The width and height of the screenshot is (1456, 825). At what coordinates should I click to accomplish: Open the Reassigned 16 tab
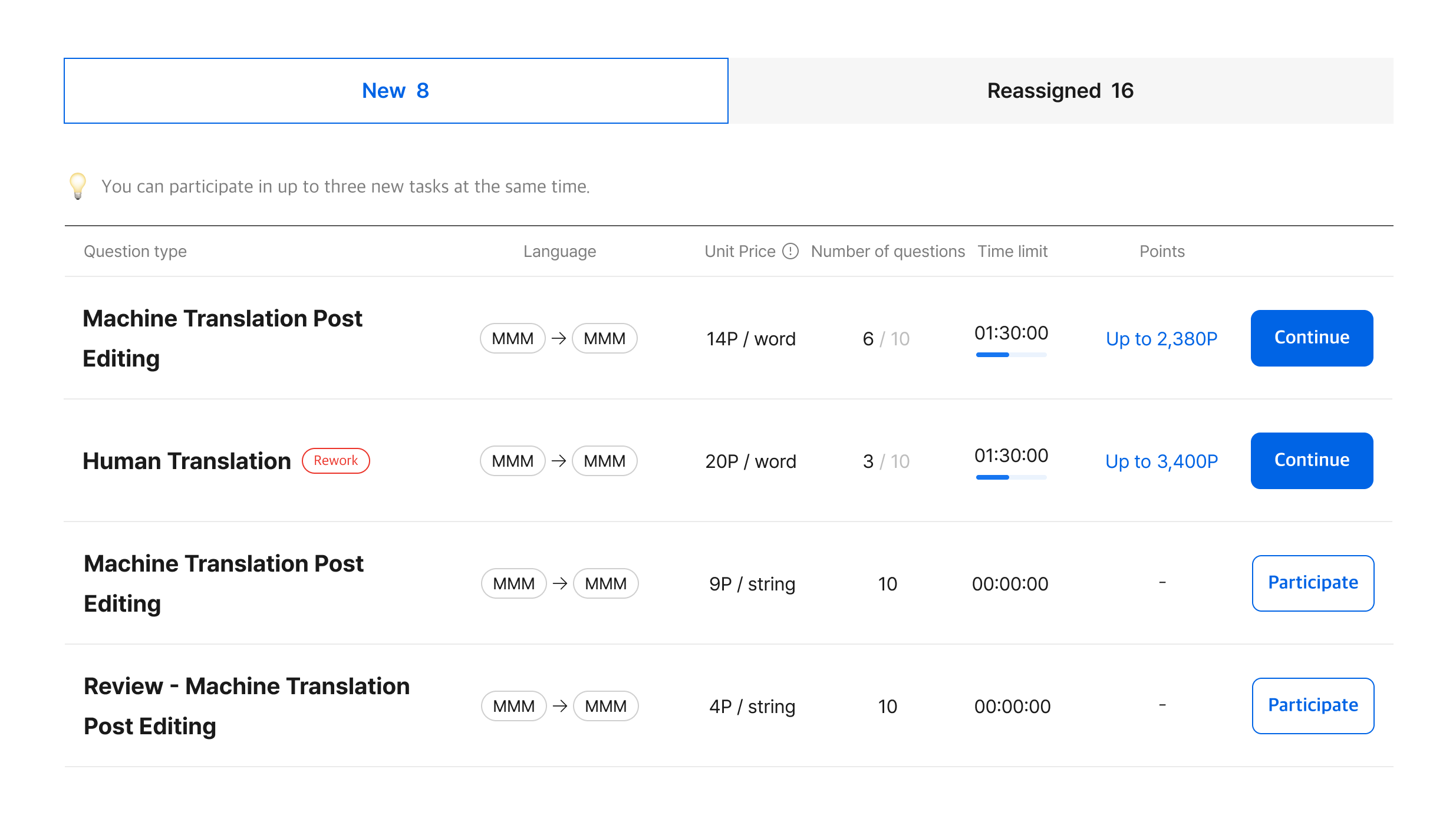(x=1060, y=91)
